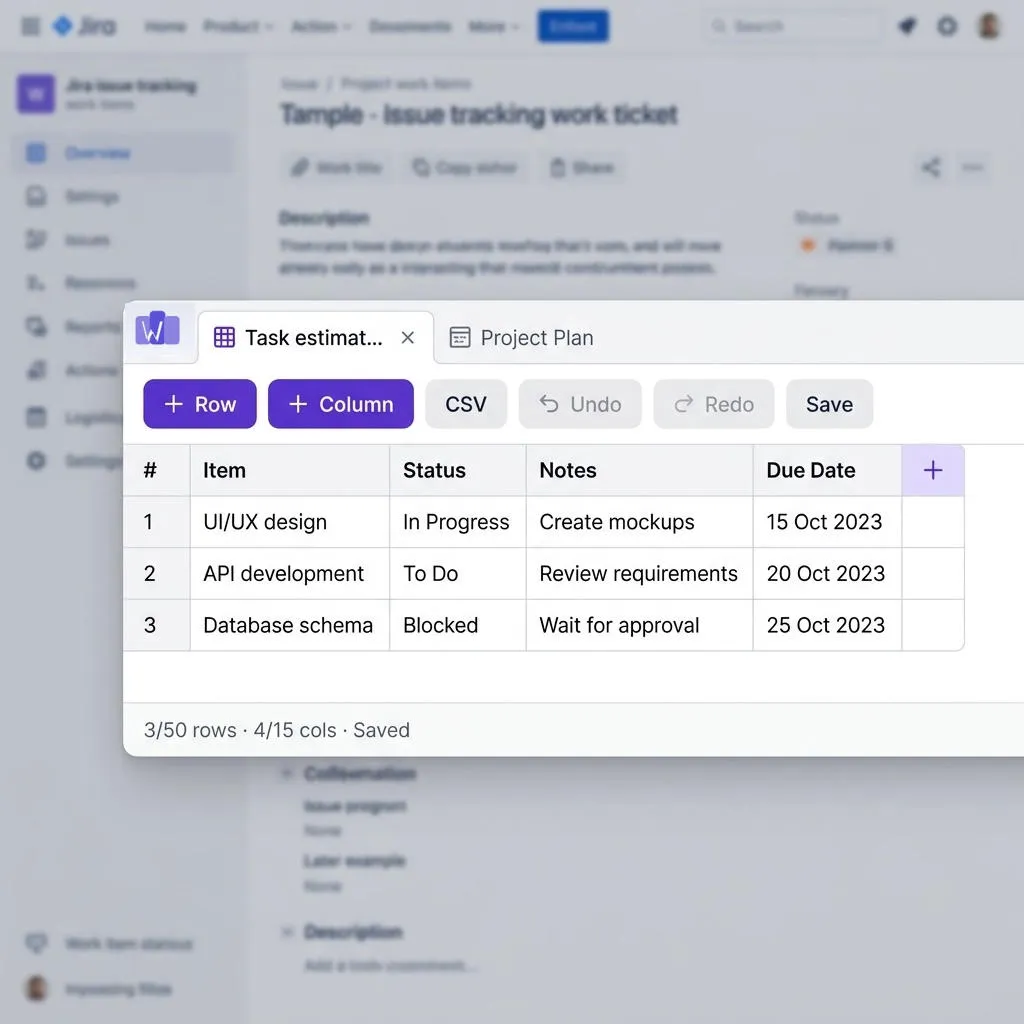Select the Status column header

457,470
